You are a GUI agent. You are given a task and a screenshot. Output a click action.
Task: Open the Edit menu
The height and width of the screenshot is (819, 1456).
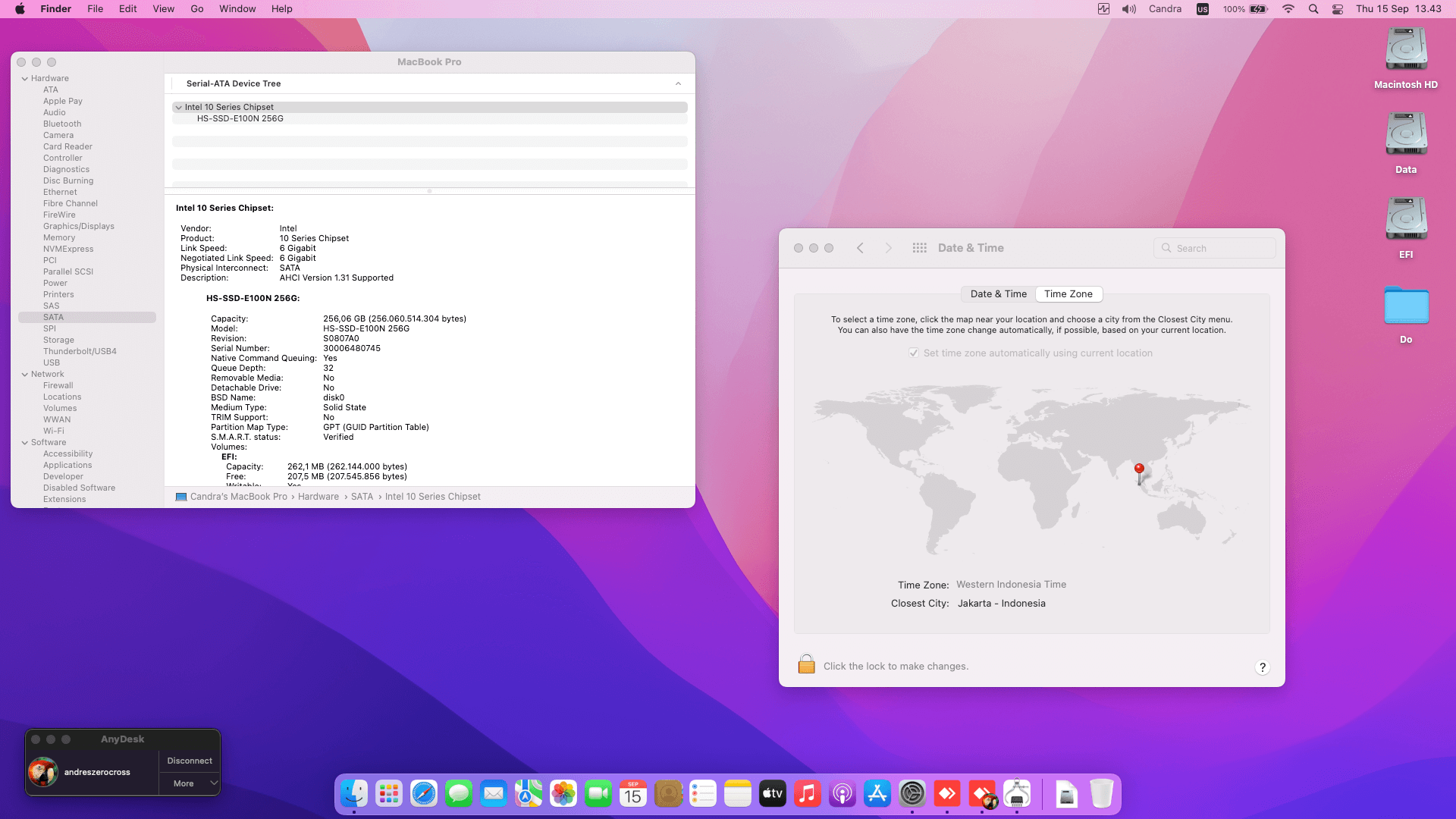[x=128, y=9]
